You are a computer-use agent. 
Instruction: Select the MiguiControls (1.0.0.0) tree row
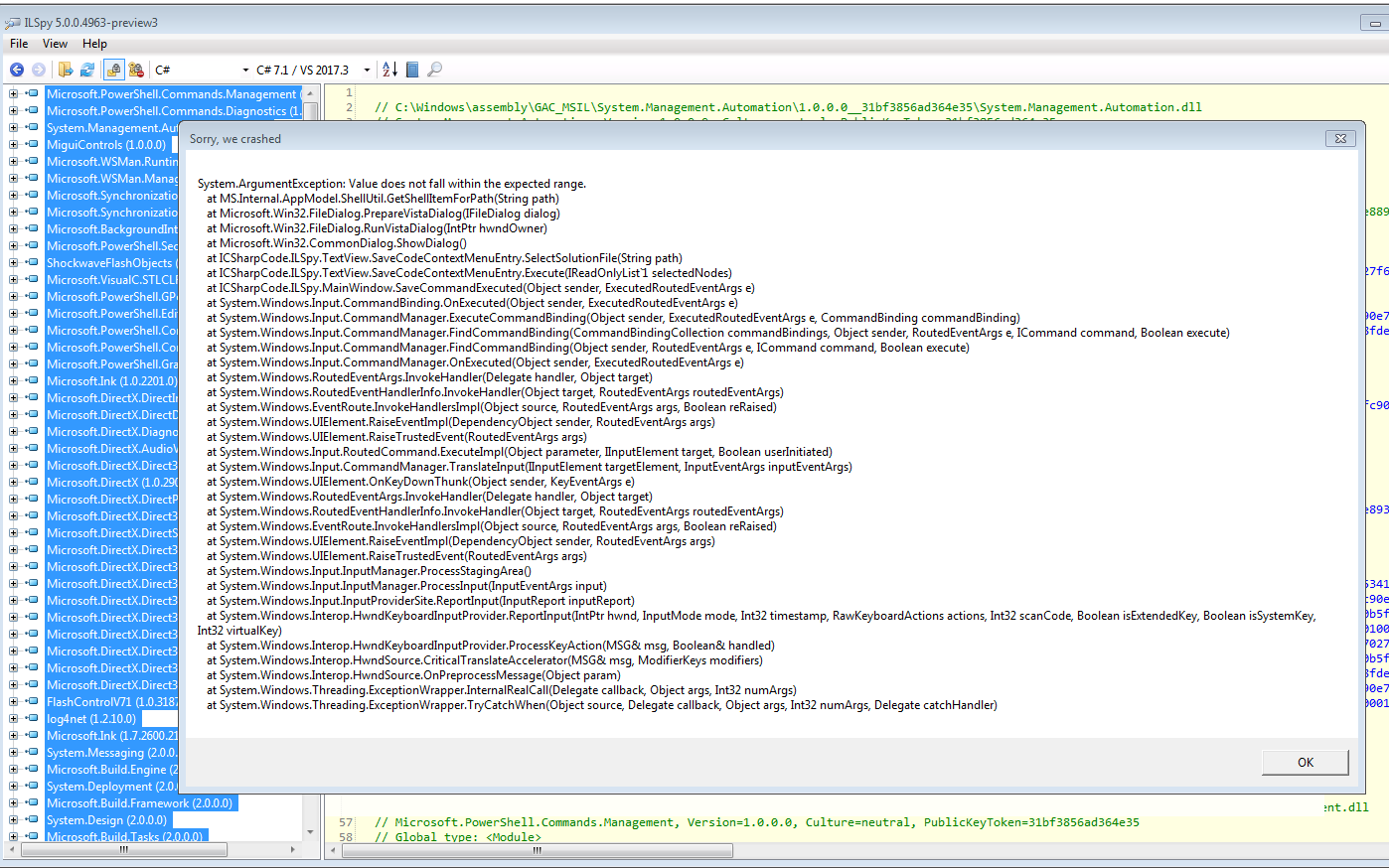[106, 145]
